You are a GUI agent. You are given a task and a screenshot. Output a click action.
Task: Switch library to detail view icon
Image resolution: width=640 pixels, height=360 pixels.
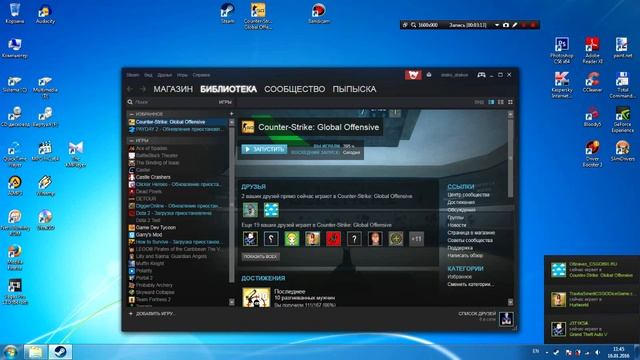coord(491,102)
